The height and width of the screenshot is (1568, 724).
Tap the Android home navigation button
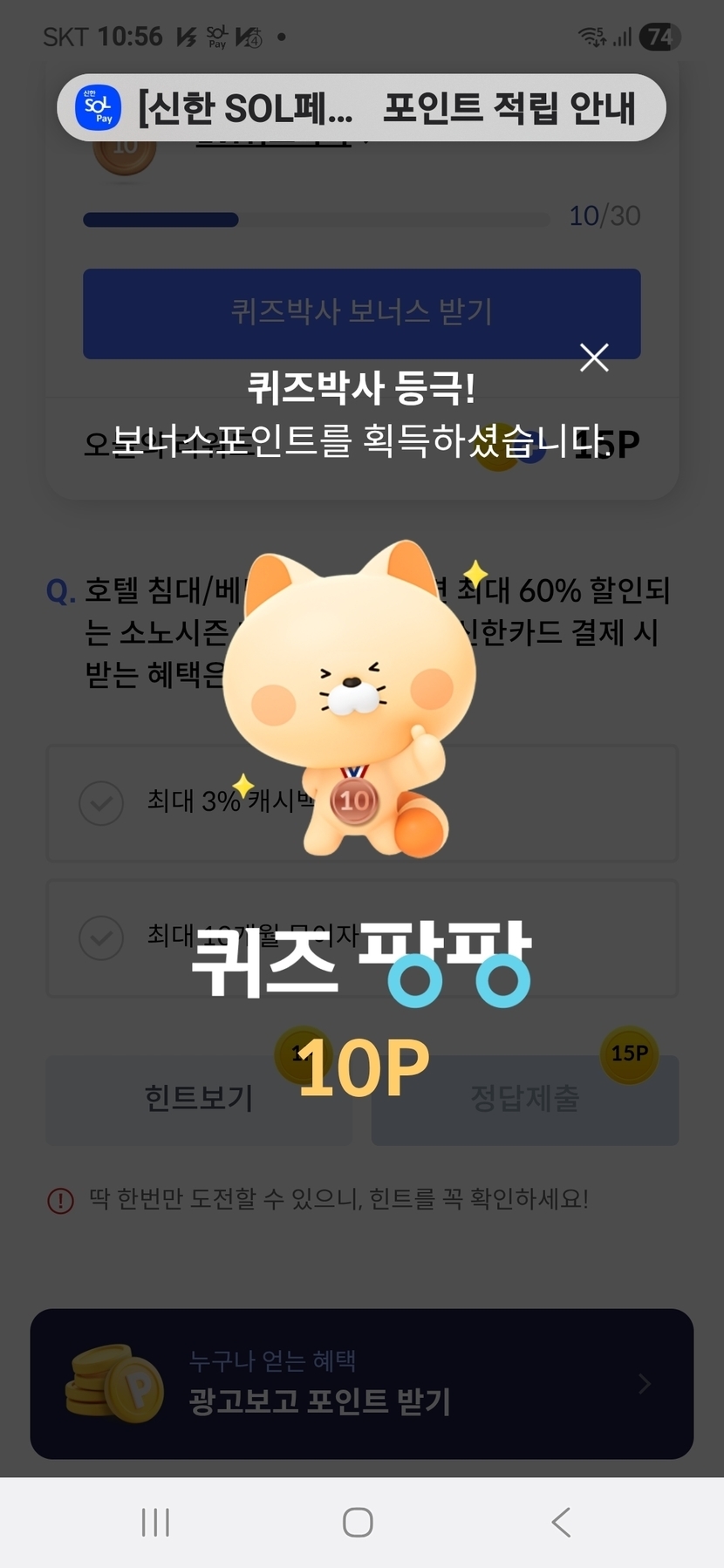358,1523
